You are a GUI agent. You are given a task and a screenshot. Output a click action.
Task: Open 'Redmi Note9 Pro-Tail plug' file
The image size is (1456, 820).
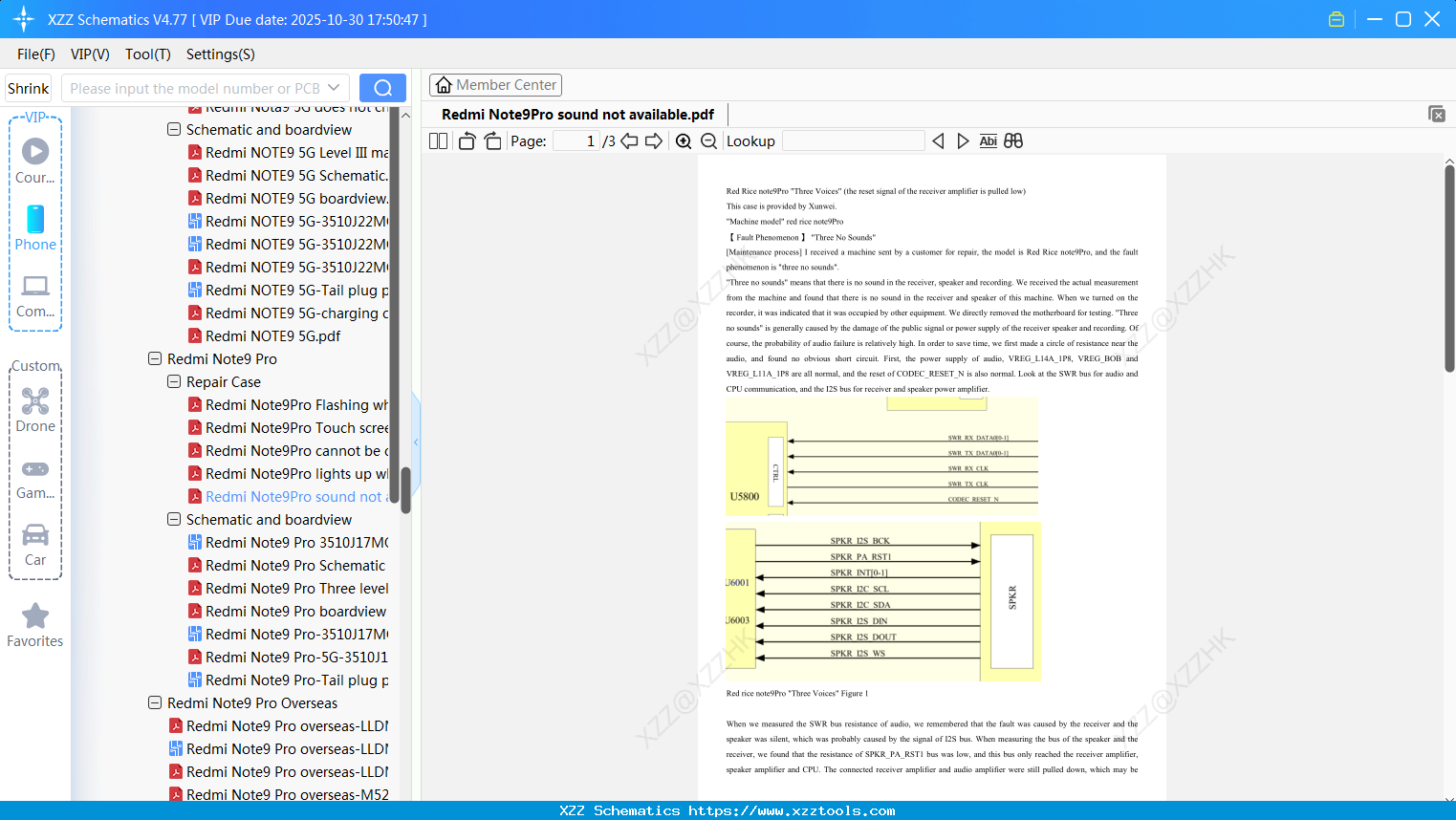(x=288, y=680)
